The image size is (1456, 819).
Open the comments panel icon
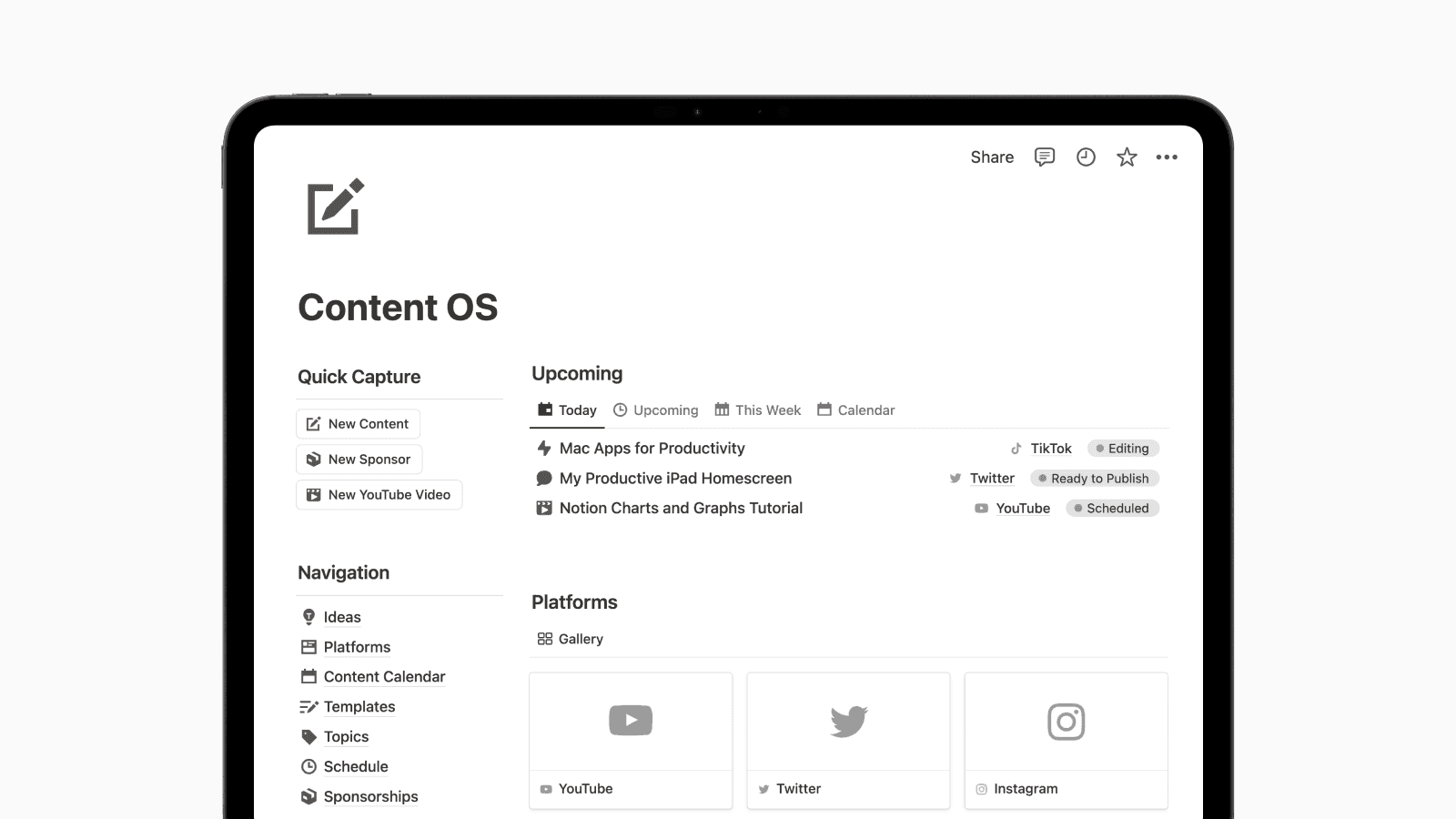(1044, 157)
